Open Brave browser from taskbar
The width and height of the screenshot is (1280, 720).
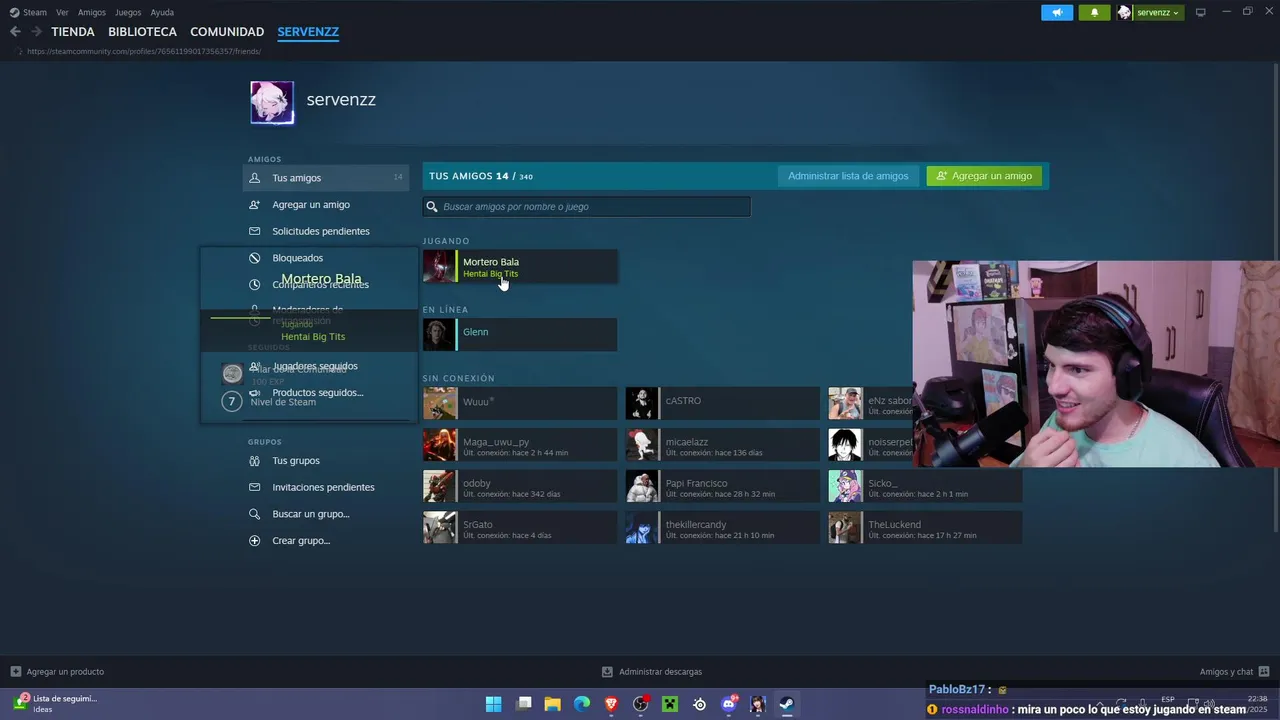(x=611, y=704)
